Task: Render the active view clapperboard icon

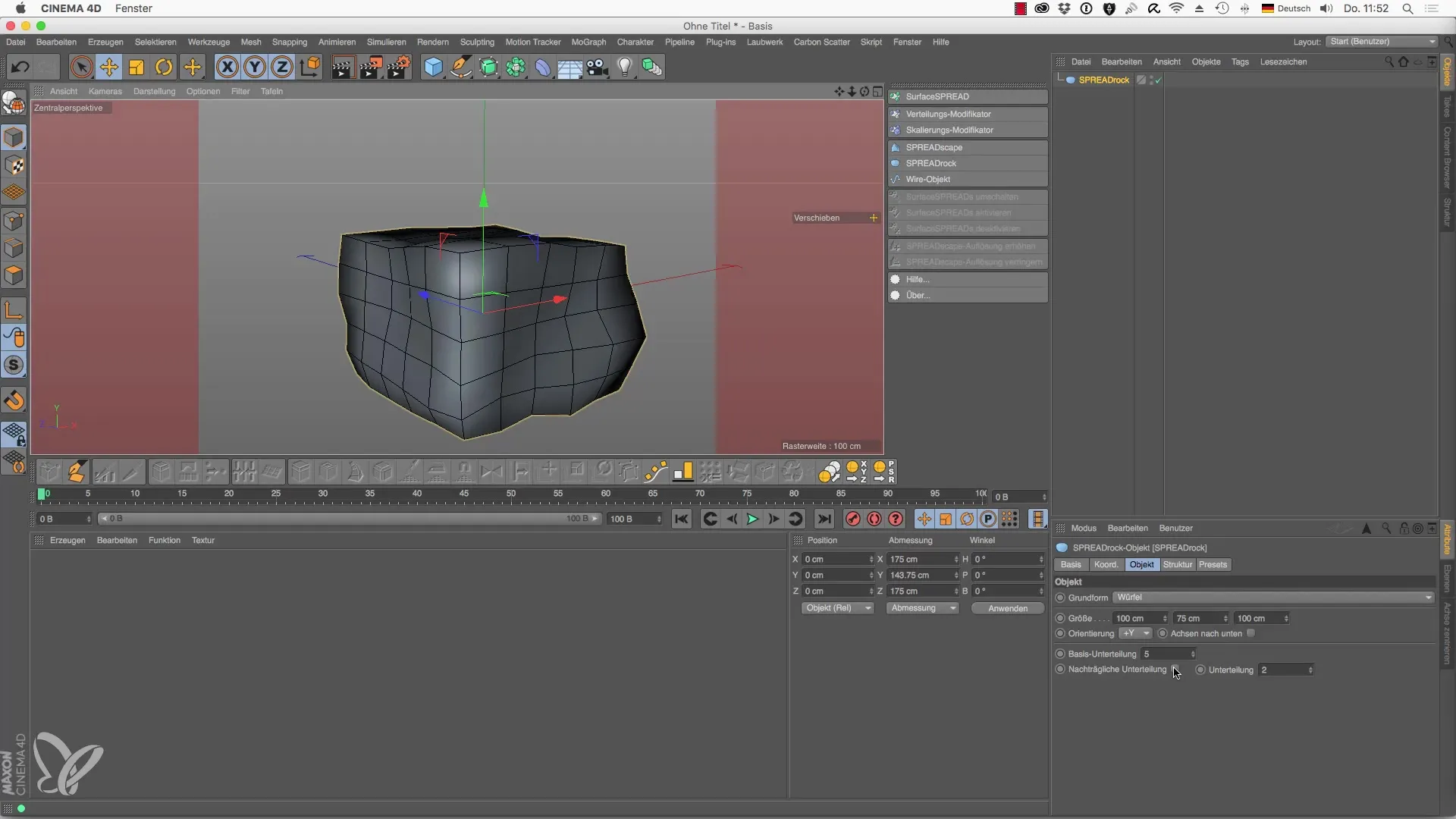Action: tap(342, 67)
